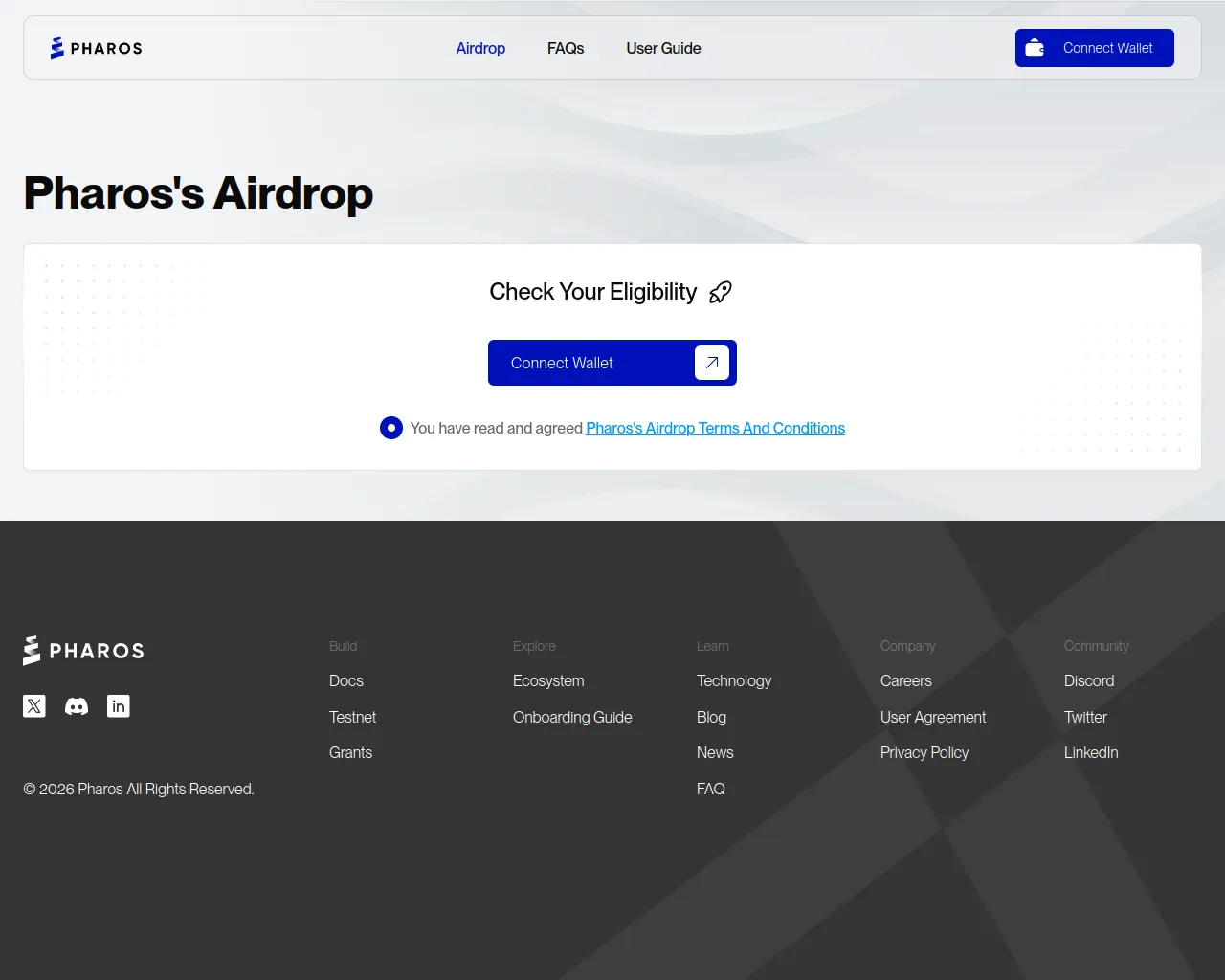Switch to the Airdrop nav tab

coord(480,48)
